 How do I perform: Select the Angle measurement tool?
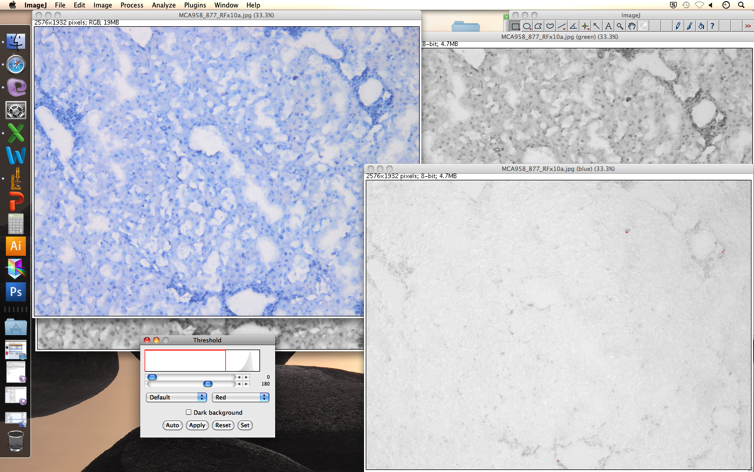573,26
